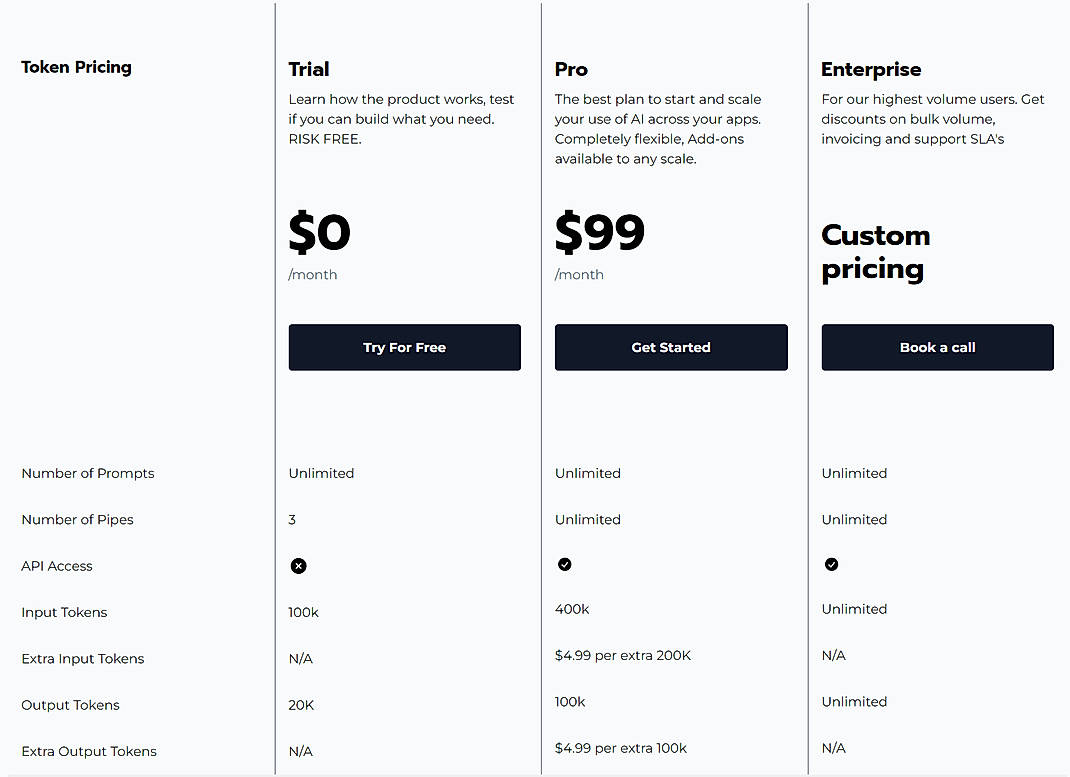The height and width of the screenshot is (777, 1070).
Task: Click the Get Started button
Action: [671, 347]
